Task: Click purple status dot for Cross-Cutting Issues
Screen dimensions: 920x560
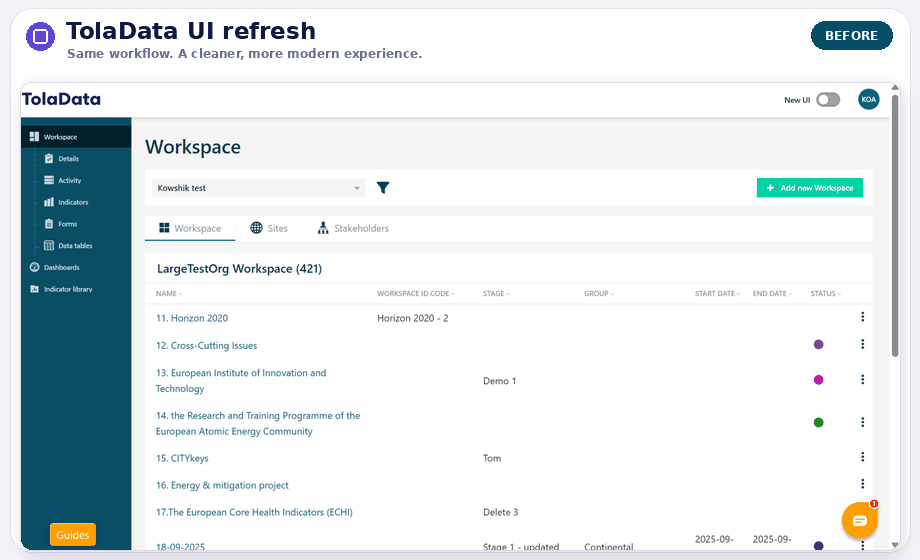Action: (x=818, y=345)
